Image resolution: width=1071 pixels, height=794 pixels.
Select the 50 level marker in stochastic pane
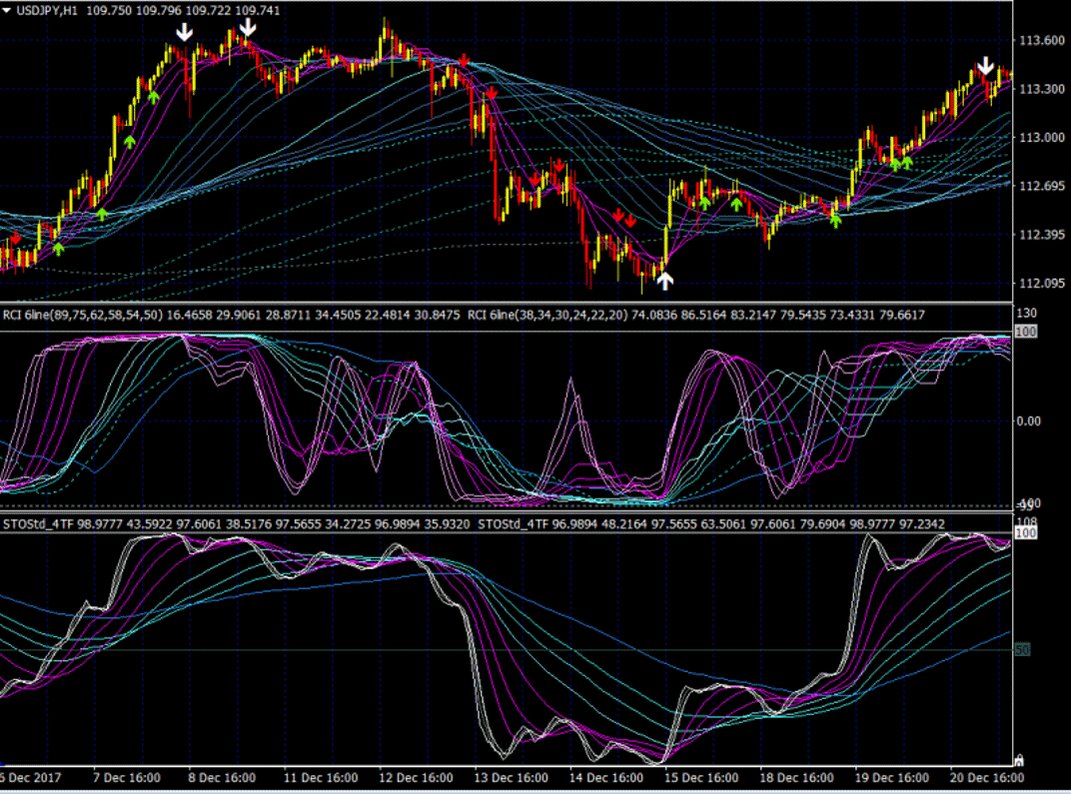tap(1022, 650)
